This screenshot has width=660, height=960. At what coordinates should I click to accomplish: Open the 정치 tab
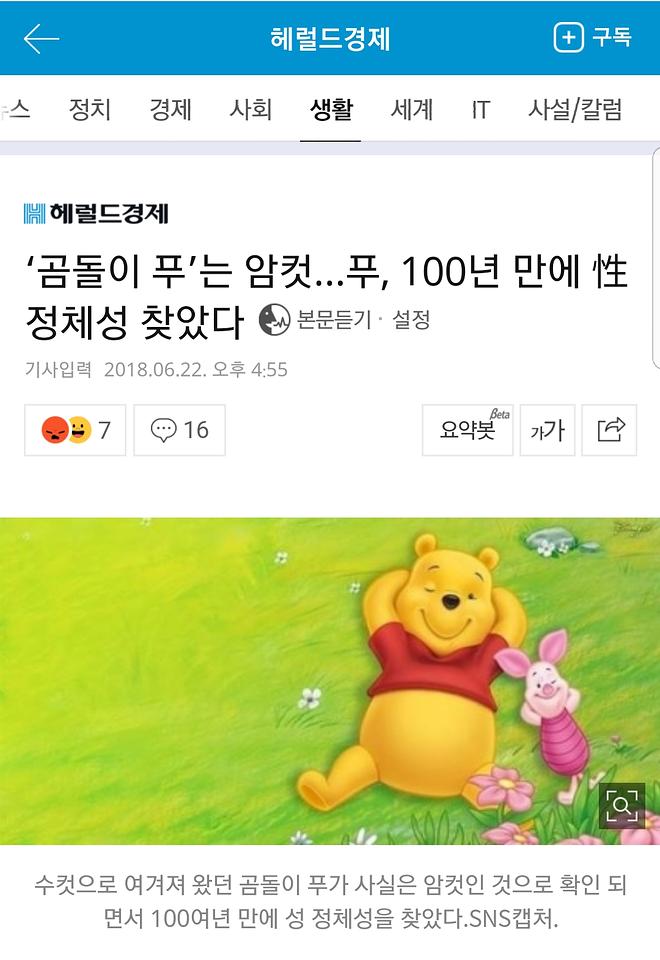tap(90, 110)
